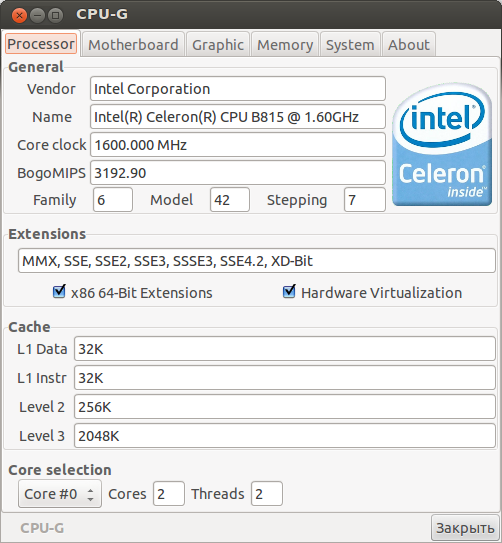Image resolution: width=502 pixels, height=543 pixels.
Task: Click the Level 3 label
Action: click(x=42, y=436)
